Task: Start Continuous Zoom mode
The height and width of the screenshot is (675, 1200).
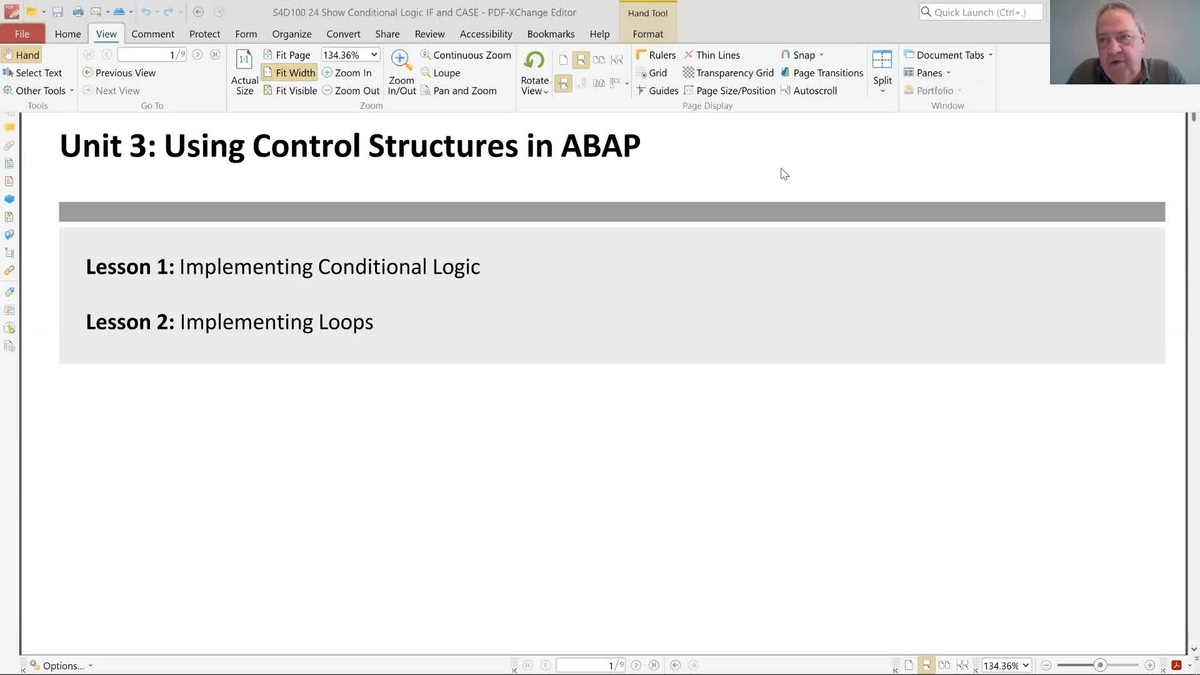Action: [465, 54]
